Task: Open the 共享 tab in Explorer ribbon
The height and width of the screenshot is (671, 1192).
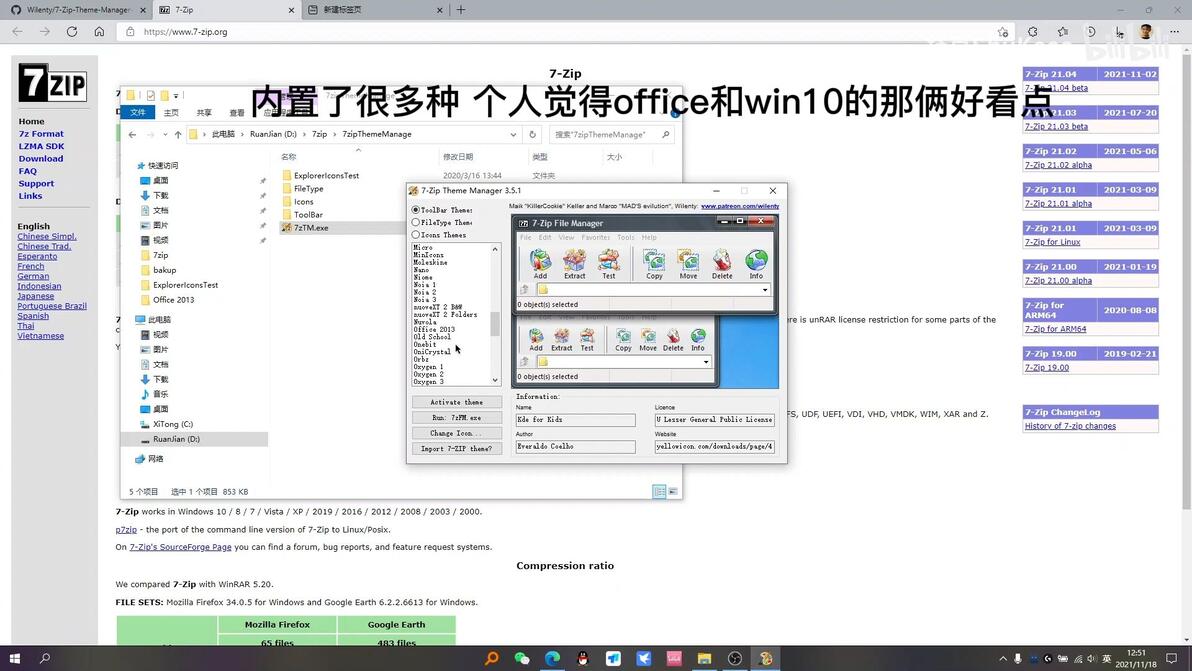Action: (x=204, y=112)
